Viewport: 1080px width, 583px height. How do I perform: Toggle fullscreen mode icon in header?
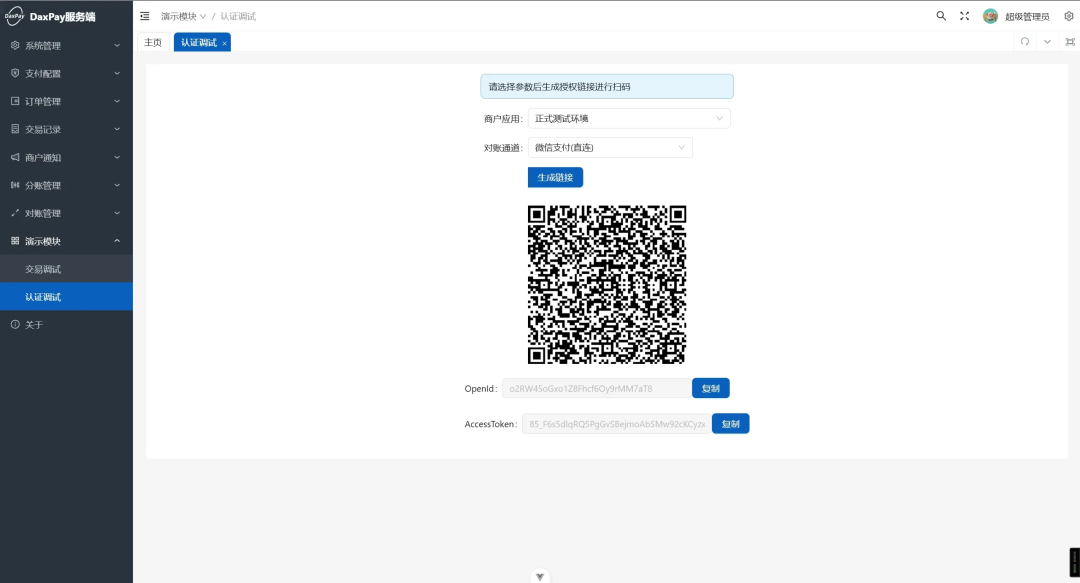point(965,16)
